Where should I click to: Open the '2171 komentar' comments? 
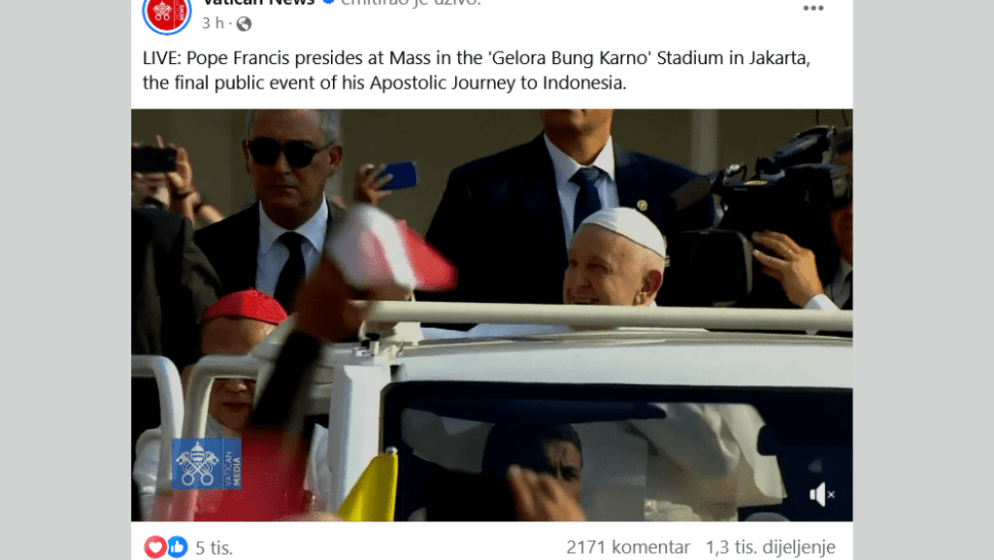tap(628, 547)
